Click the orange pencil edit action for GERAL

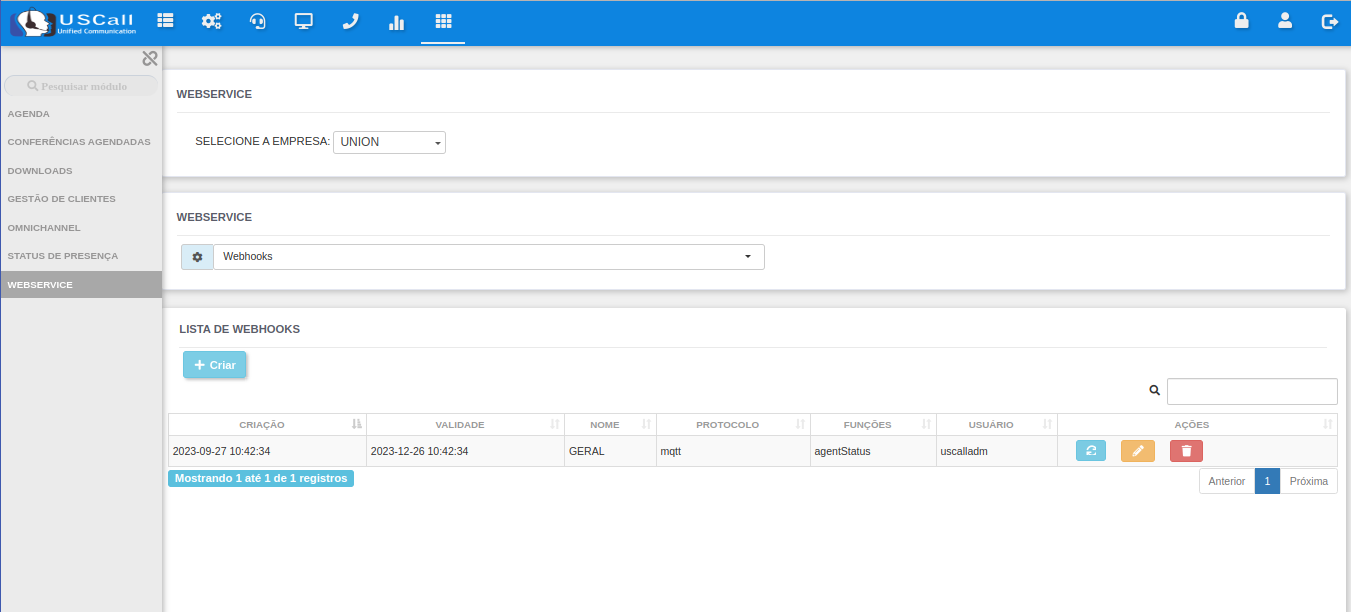[1138, 451]
